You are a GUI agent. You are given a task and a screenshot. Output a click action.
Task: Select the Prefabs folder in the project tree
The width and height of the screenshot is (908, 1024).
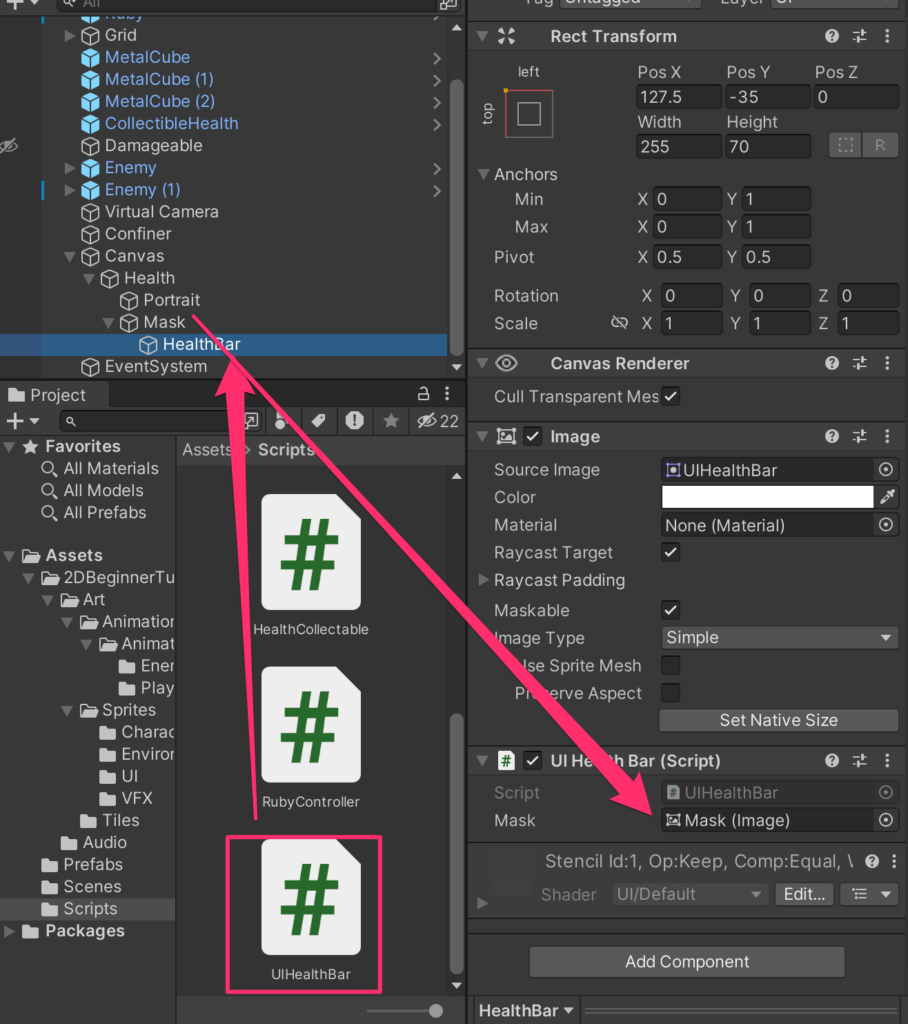point(93,864)
